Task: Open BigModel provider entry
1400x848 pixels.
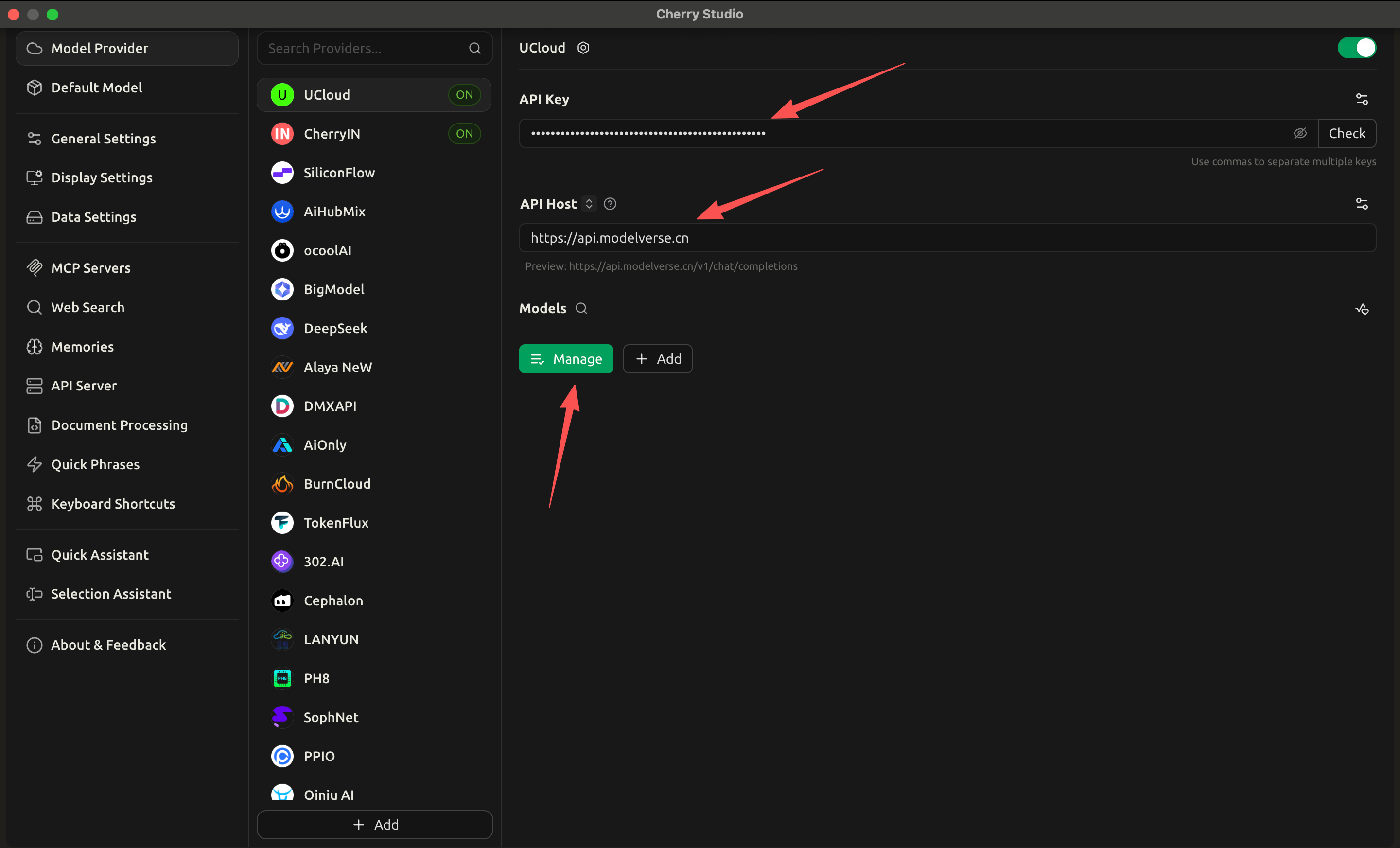Action: click(x=333, y=289)
